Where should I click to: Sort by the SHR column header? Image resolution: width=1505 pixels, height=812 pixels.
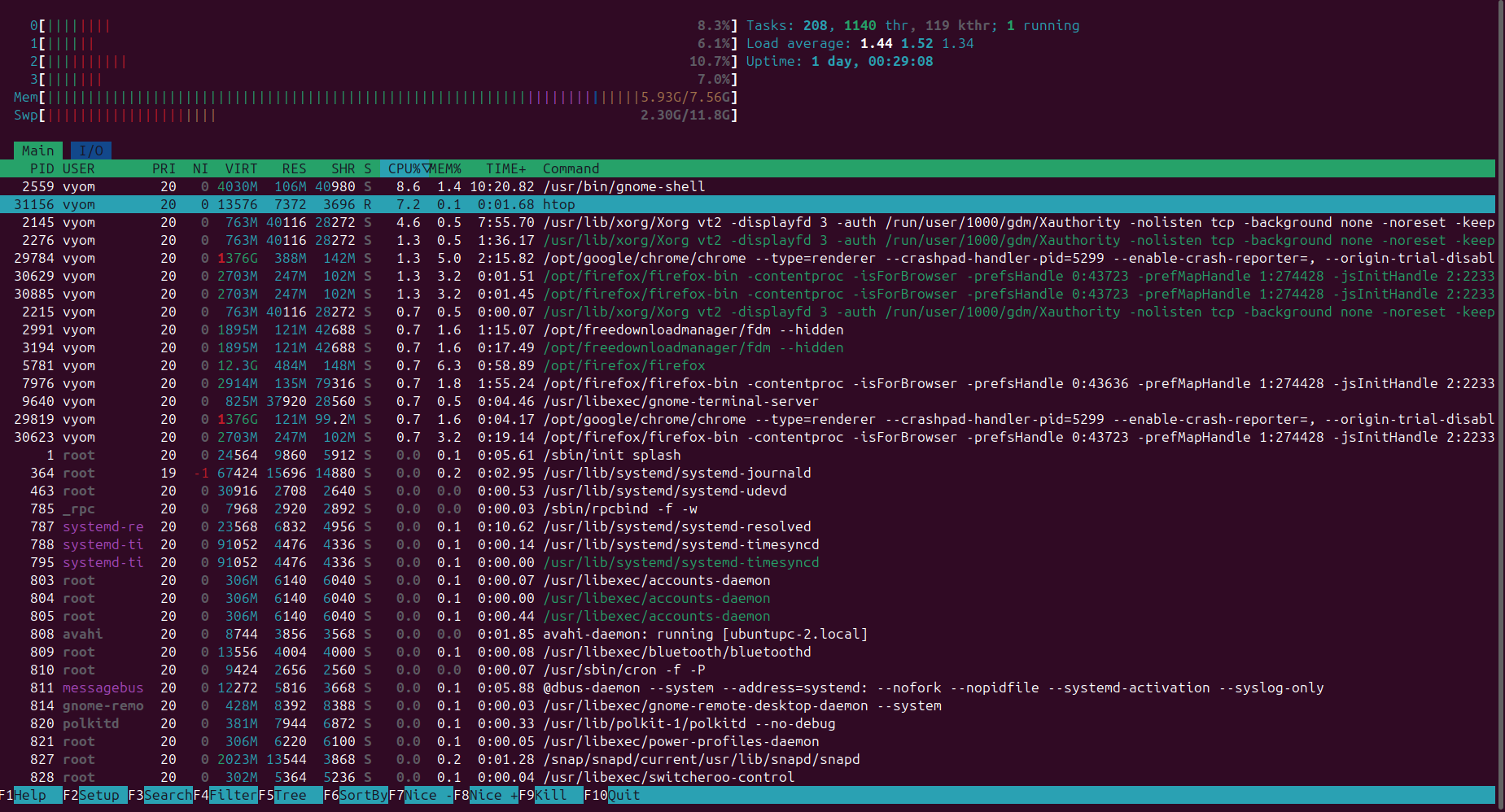[343, 168]
